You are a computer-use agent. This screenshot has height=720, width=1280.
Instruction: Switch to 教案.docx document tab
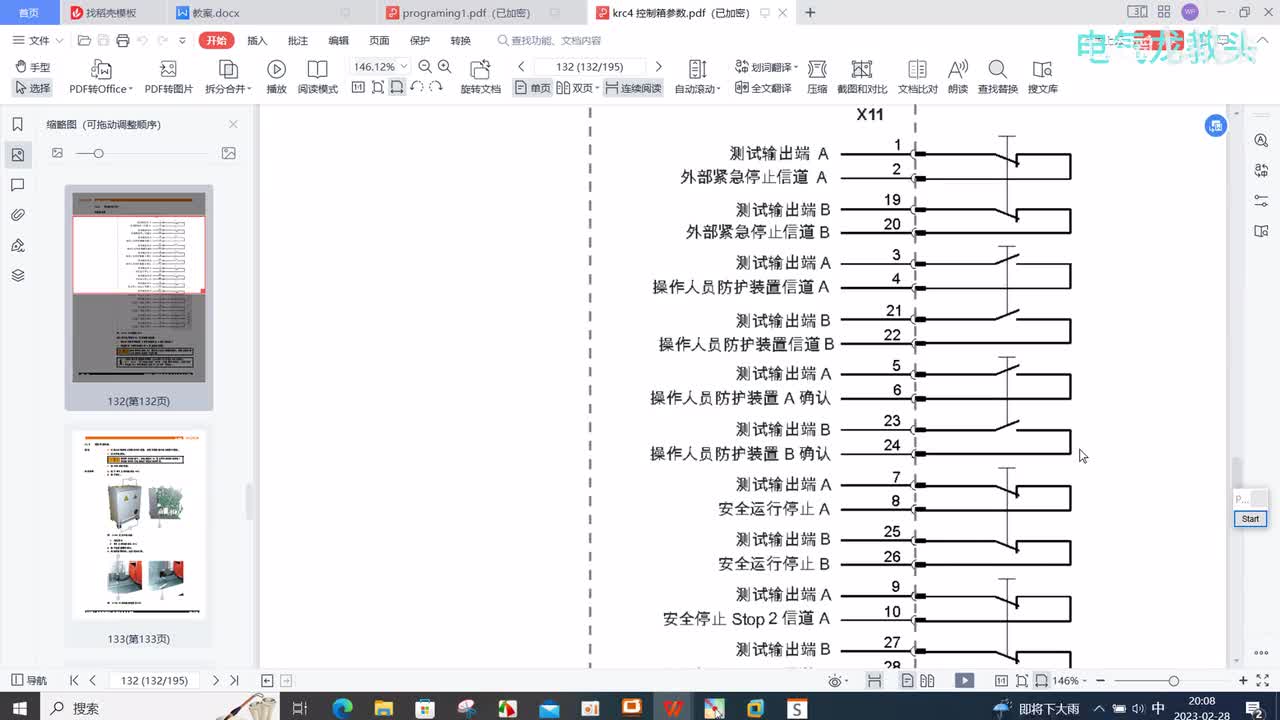tap(270, 13)
